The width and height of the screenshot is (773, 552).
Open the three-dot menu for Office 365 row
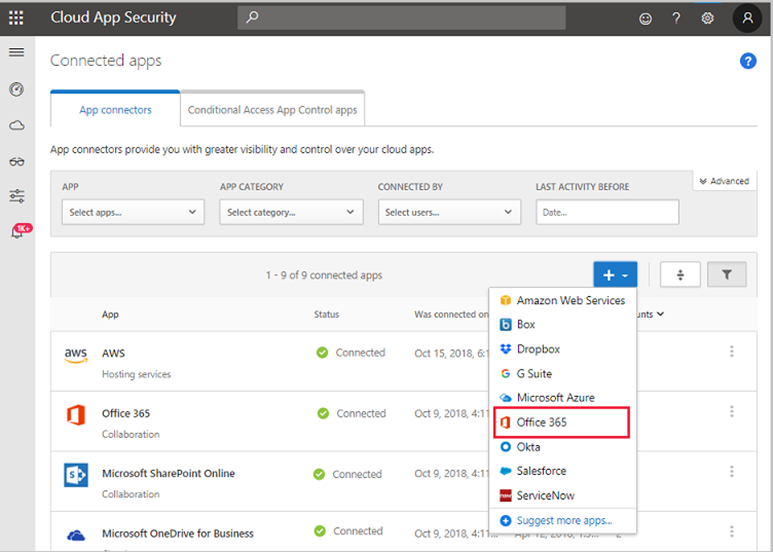pyautogui.click(x=732, y=411)
